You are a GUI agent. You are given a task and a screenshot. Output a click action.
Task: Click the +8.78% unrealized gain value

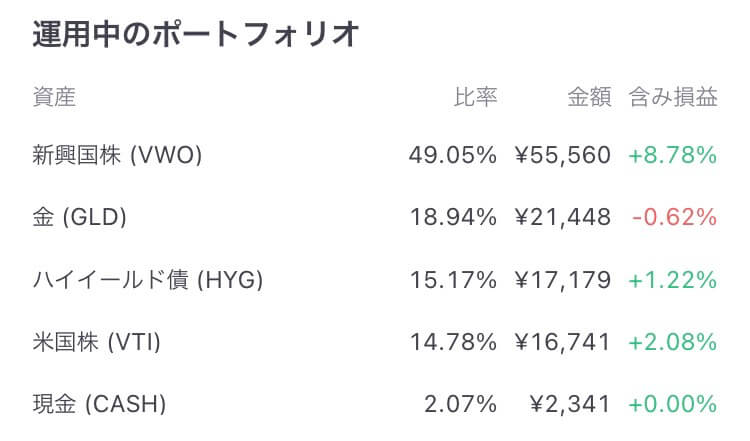coord(673,155)
